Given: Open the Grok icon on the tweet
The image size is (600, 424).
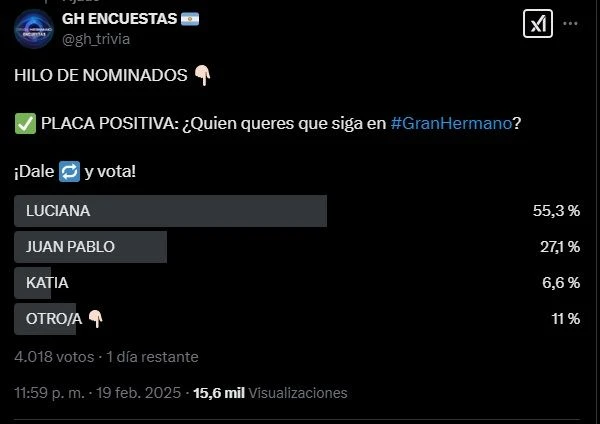Looking at the screenshot, I should 538,22.
